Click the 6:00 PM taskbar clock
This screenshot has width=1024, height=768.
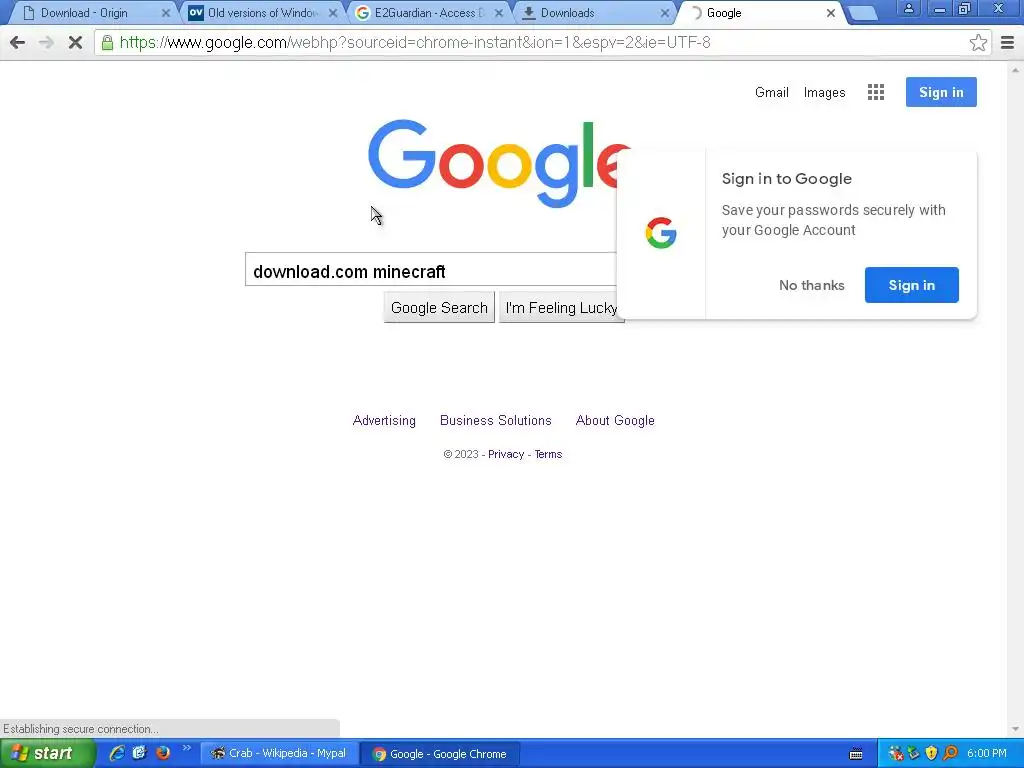tap(987, 754)
